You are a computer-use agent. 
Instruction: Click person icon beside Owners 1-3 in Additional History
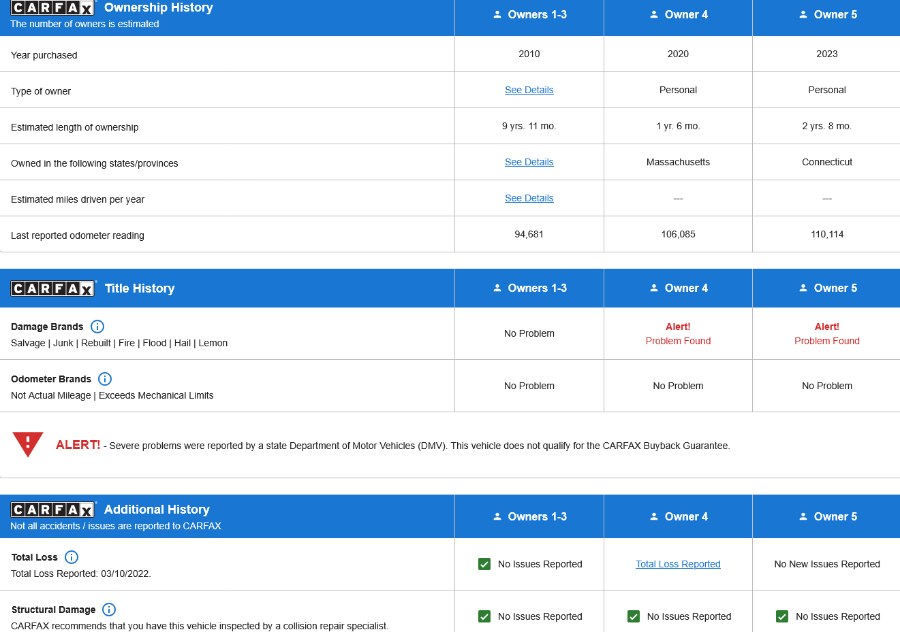(497, 517)
